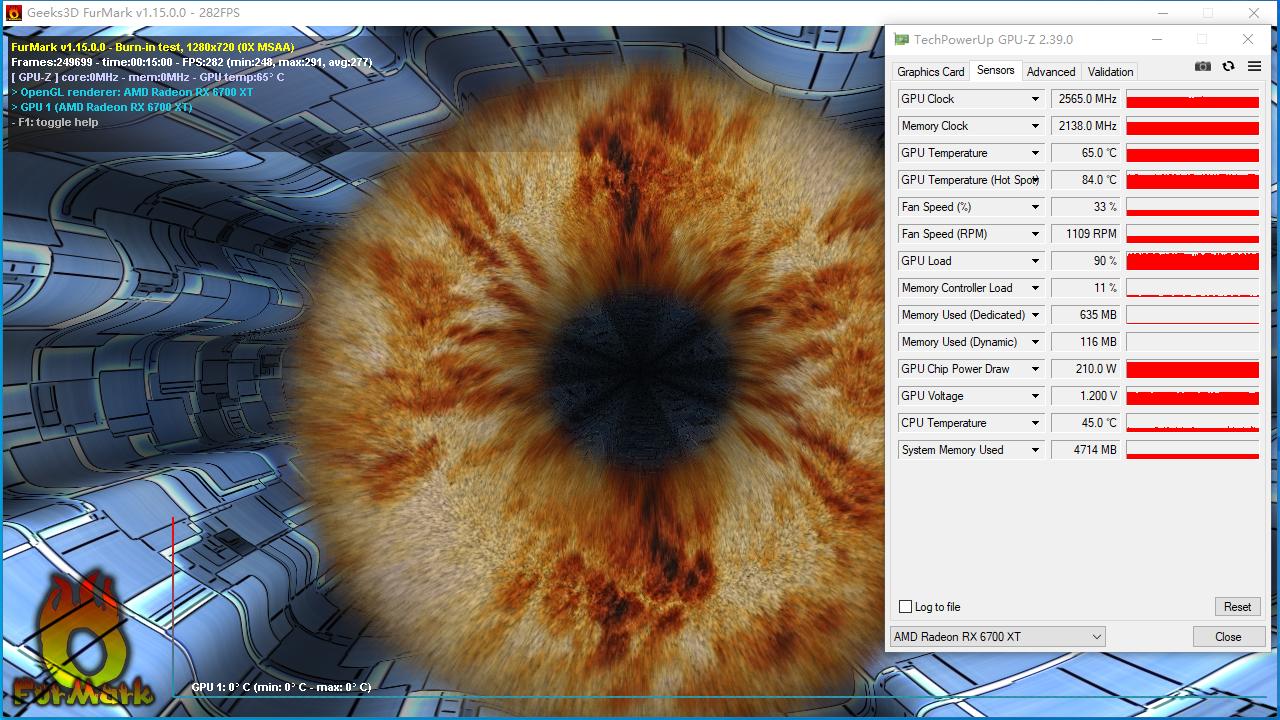The image size is (1280, 720).
Task: Click the Close button in GPU-Z
Action: click(x=1228, y=637)
